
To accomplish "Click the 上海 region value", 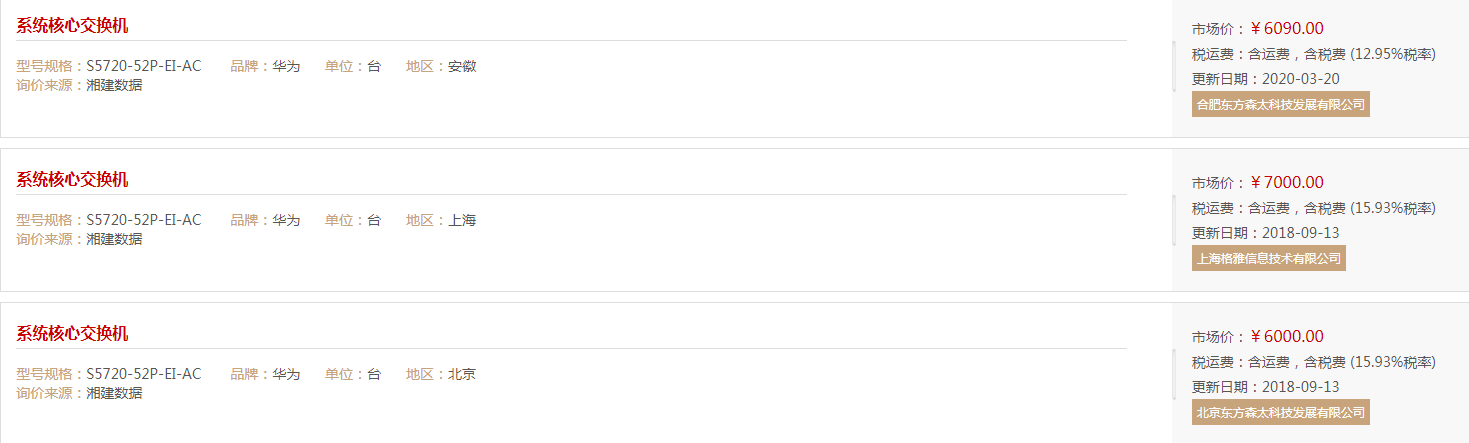I will point(462,220).
